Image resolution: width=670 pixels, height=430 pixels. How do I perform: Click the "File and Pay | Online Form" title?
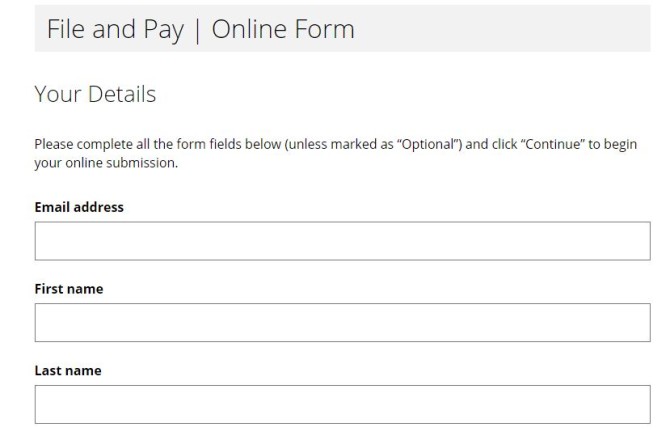pyautogui.click(x=200, y=29)
